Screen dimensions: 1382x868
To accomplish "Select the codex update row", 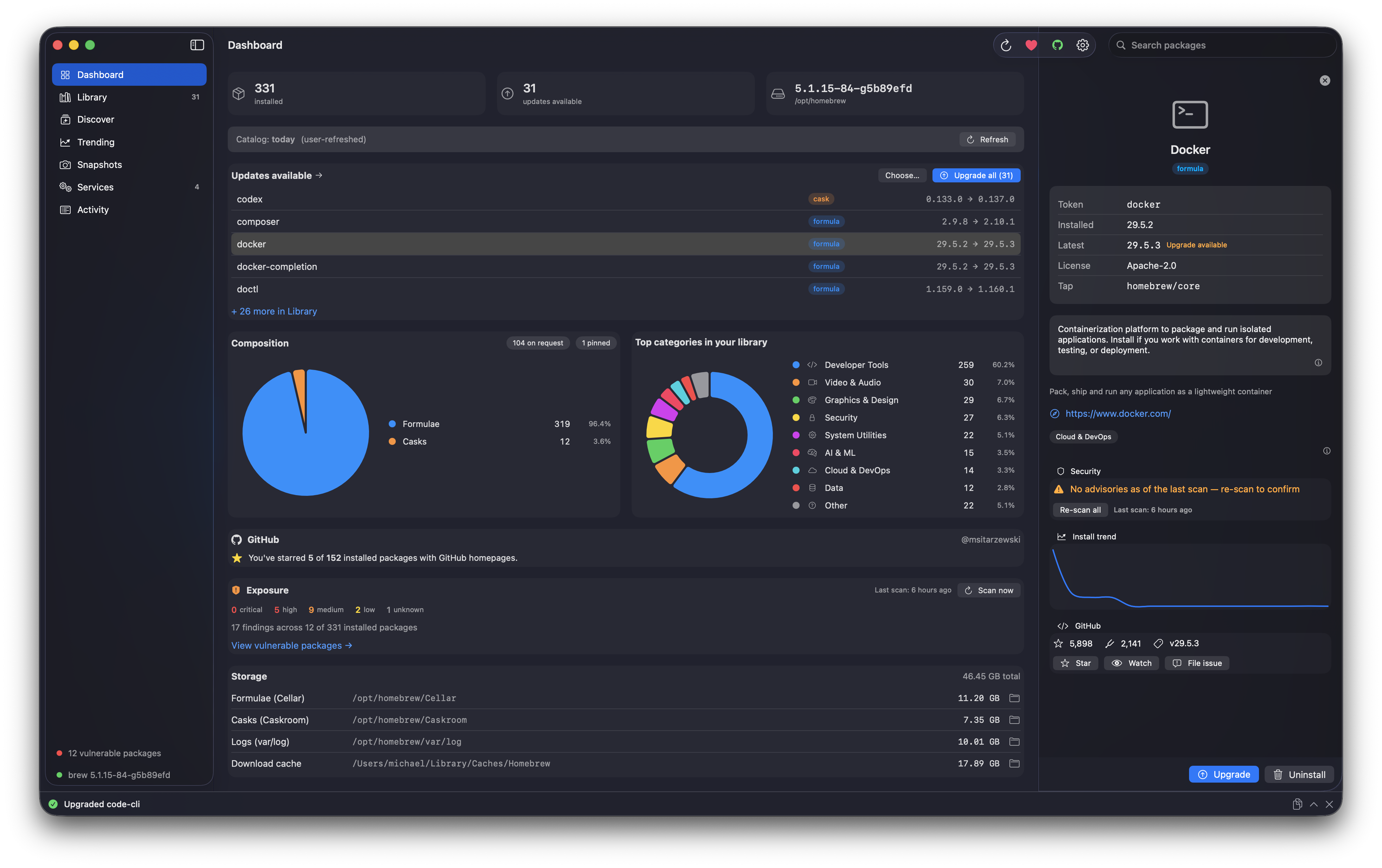I will click(x=626, y=199).
